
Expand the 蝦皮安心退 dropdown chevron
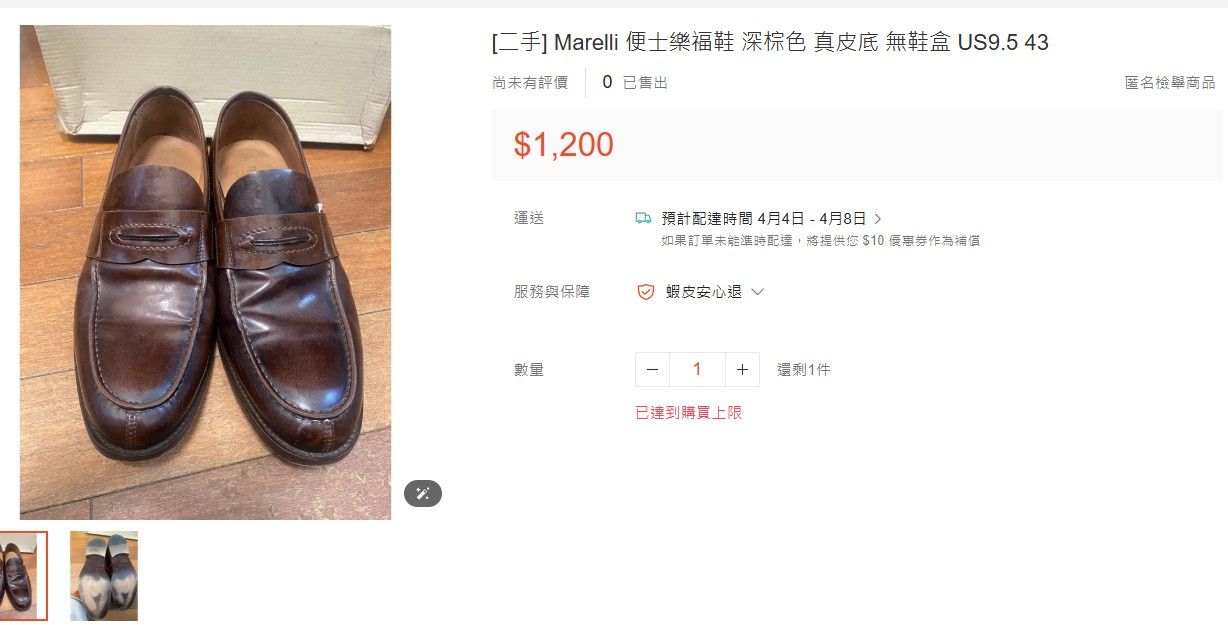point(757,292)
